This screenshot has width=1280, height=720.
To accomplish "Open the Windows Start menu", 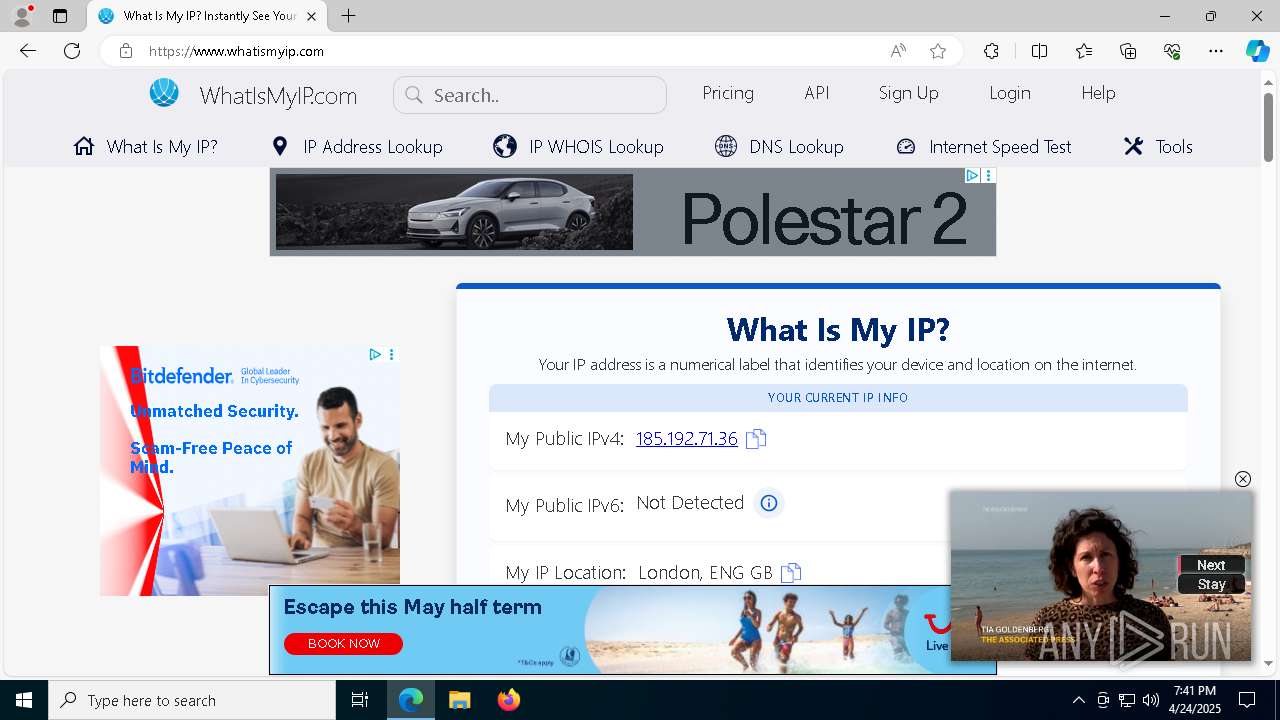I will click(24, 700).
